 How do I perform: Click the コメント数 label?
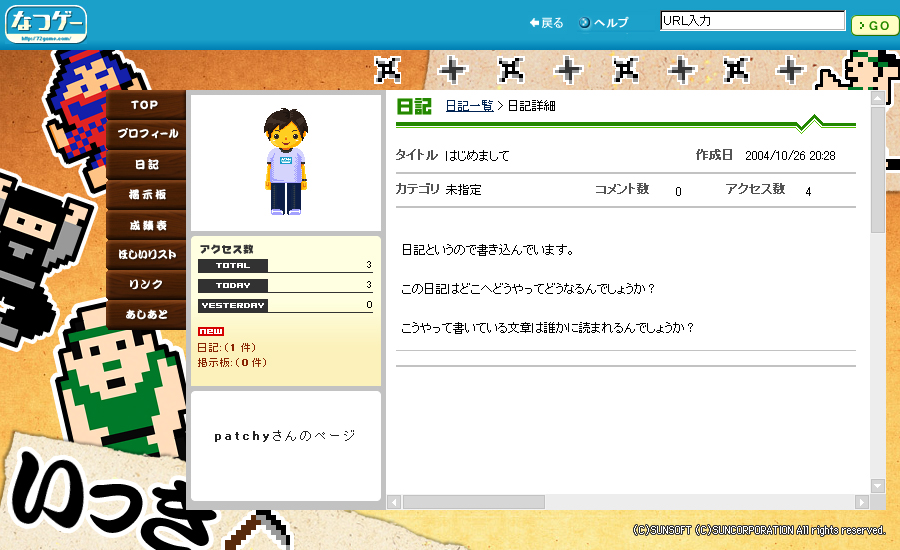coord(622,189)
